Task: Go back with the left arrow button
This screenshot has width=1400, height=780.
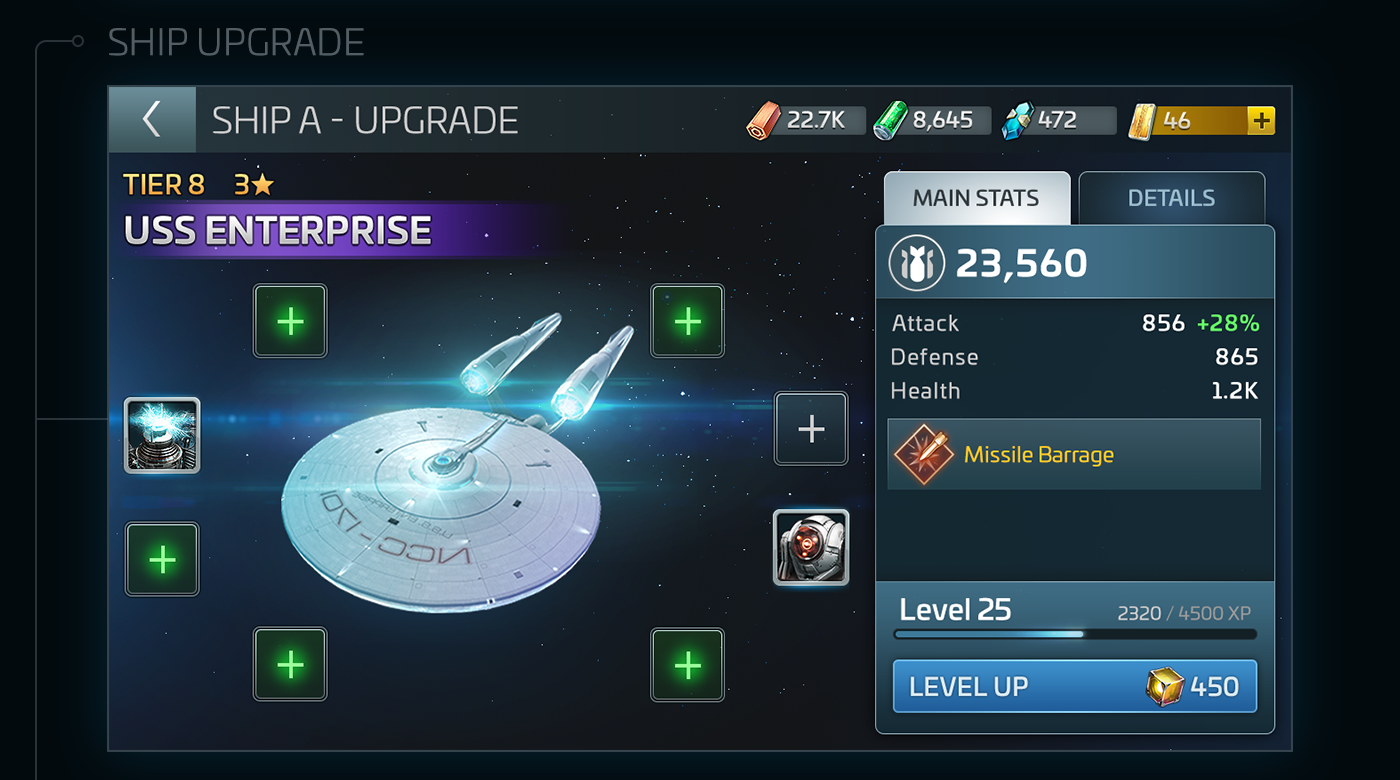Action: click(152, 120)
